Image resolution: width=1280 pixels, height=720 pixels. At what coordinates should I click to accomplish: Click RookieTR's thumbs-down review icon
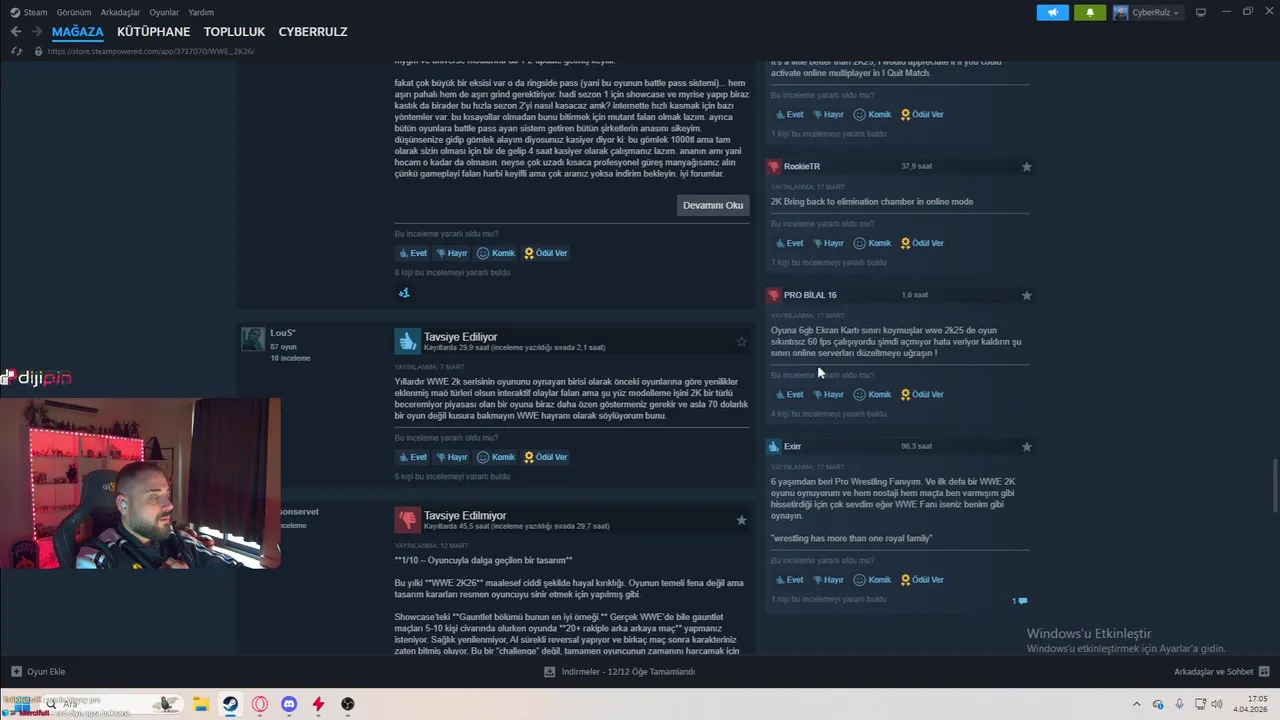[773, 166]
